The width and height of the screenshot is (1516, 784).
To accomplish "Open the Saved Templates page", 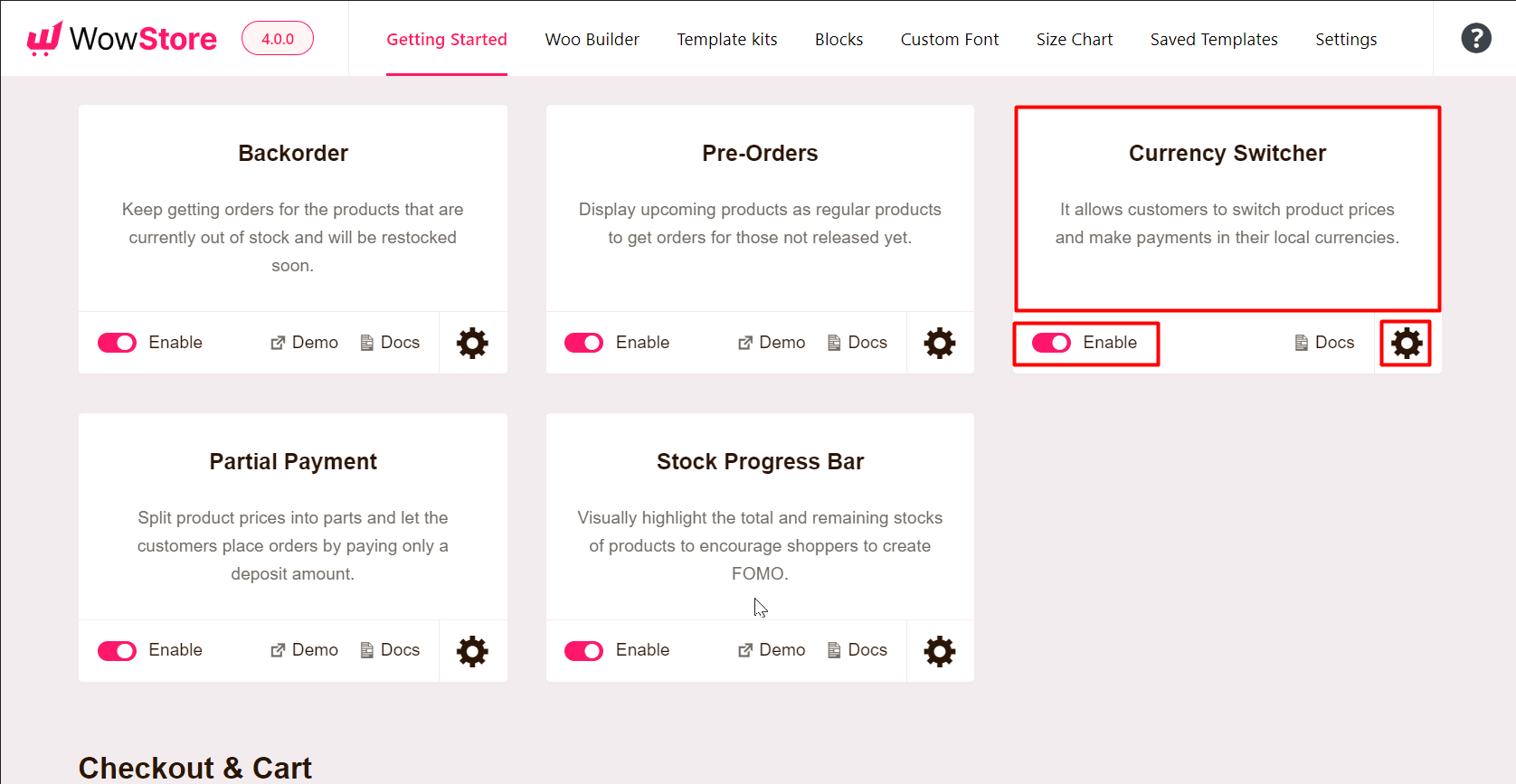I will (x=1213, y=39).
